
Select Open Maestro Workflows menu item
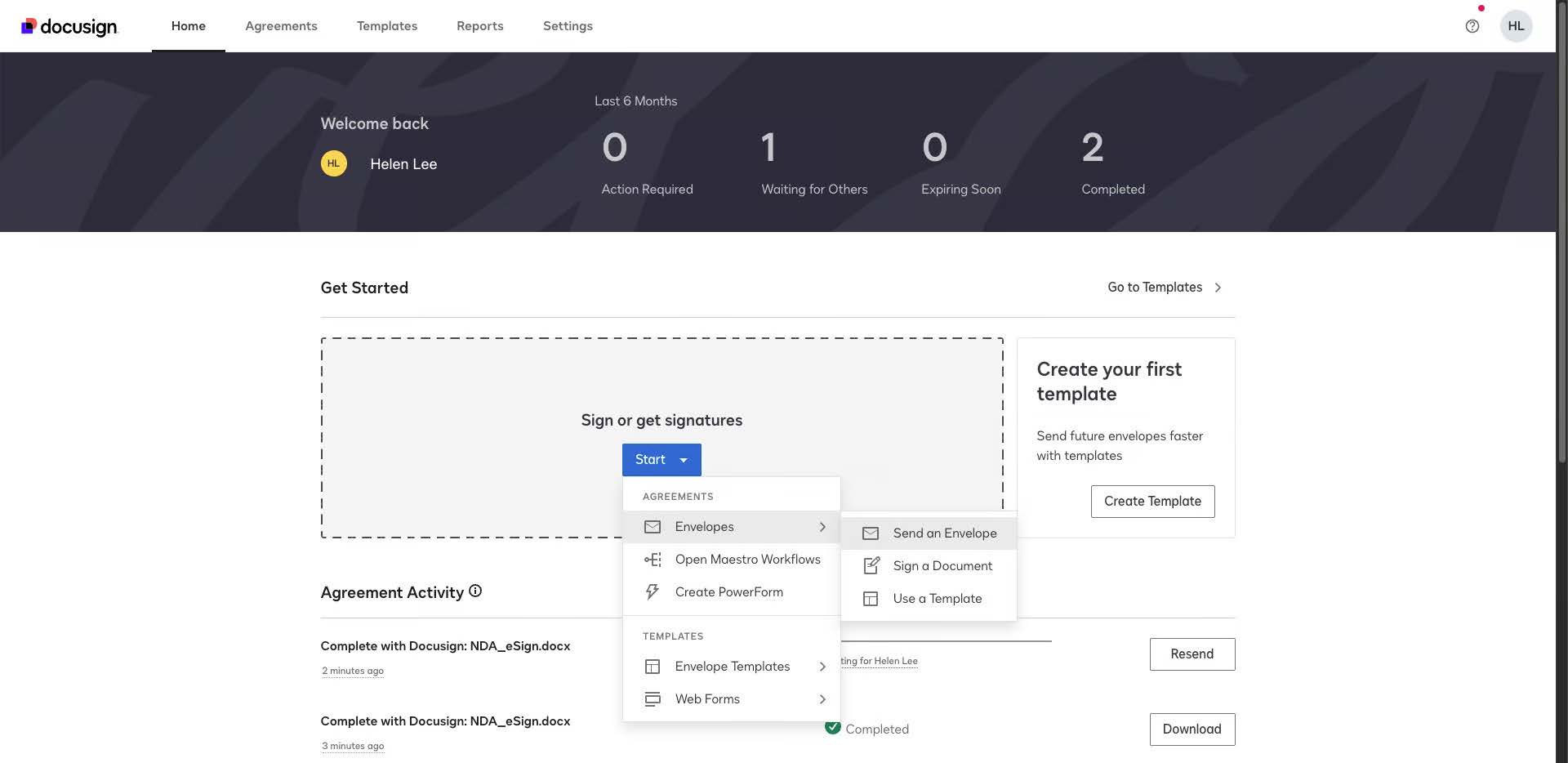[732, 560]
